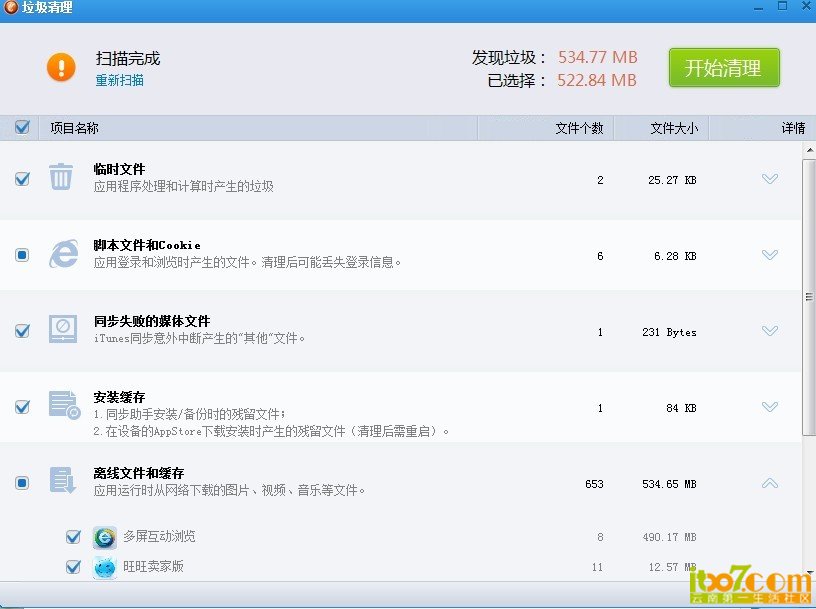Uncheck the 同步失败的媒体文件 checkbox

click(x=22, y=331)
